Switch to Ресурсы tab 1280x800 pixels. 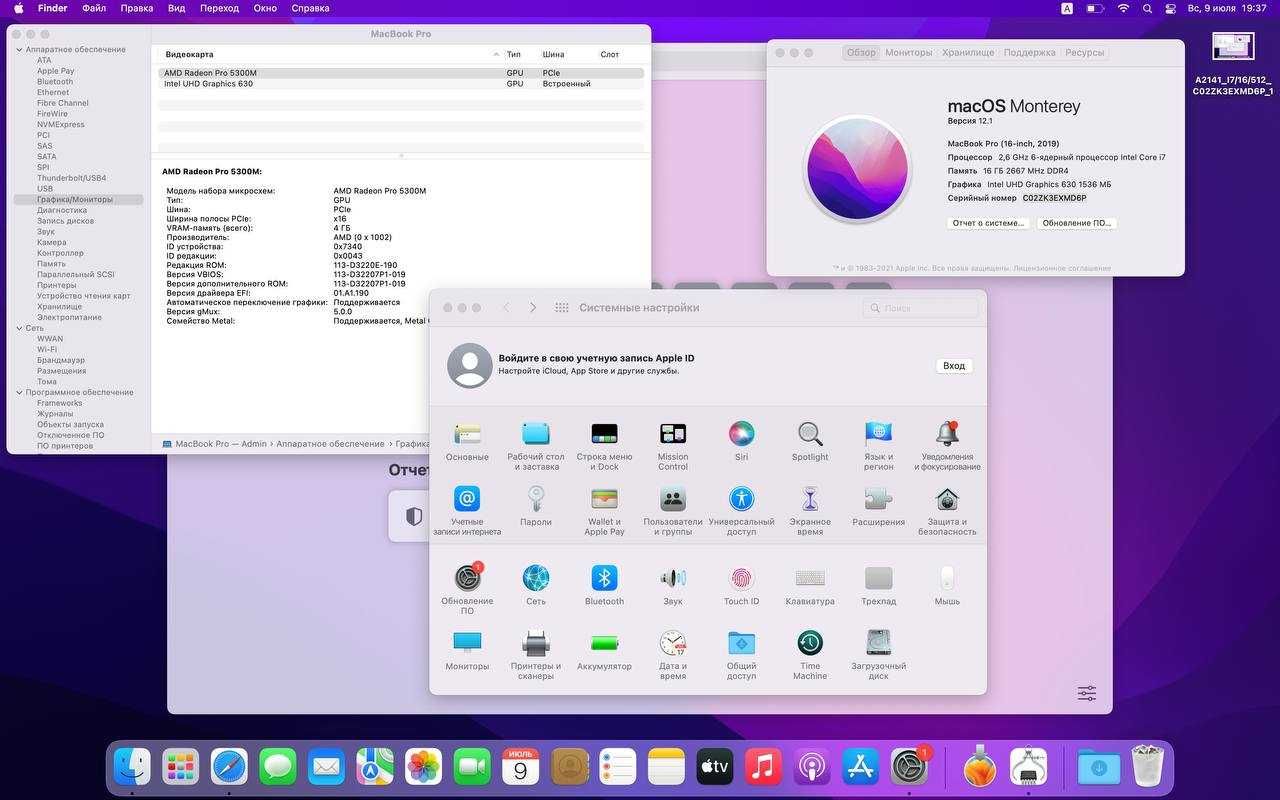coord(1085,52)
